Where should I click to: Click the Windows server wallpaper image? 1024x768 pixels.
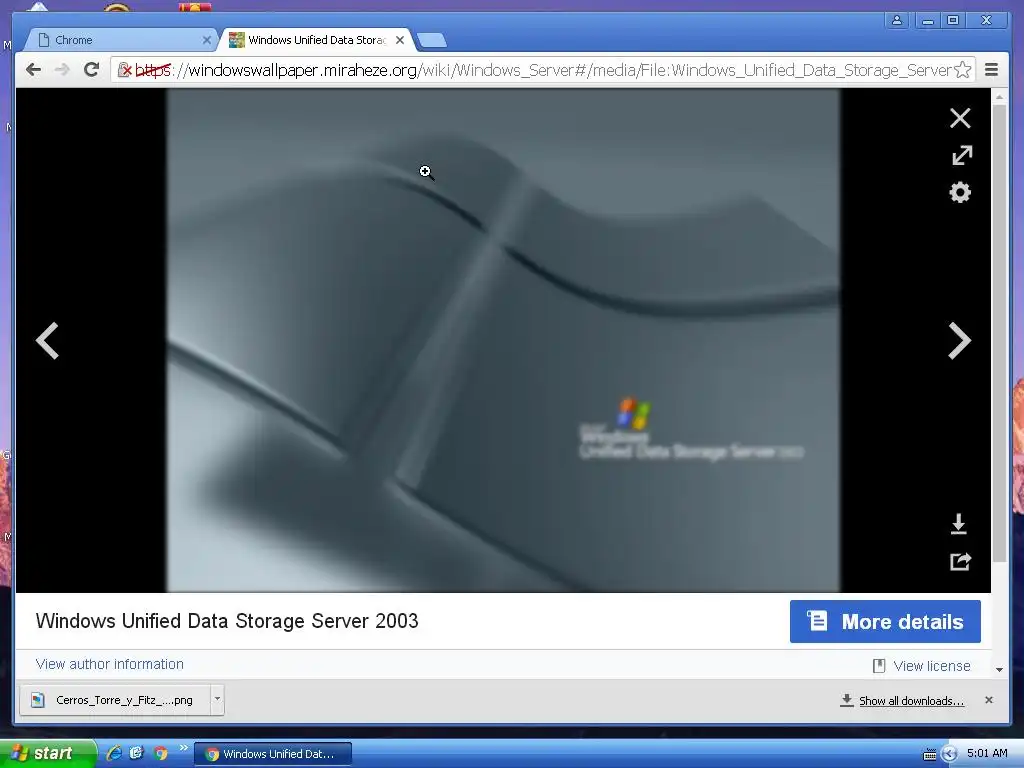[x=503, y=340]
